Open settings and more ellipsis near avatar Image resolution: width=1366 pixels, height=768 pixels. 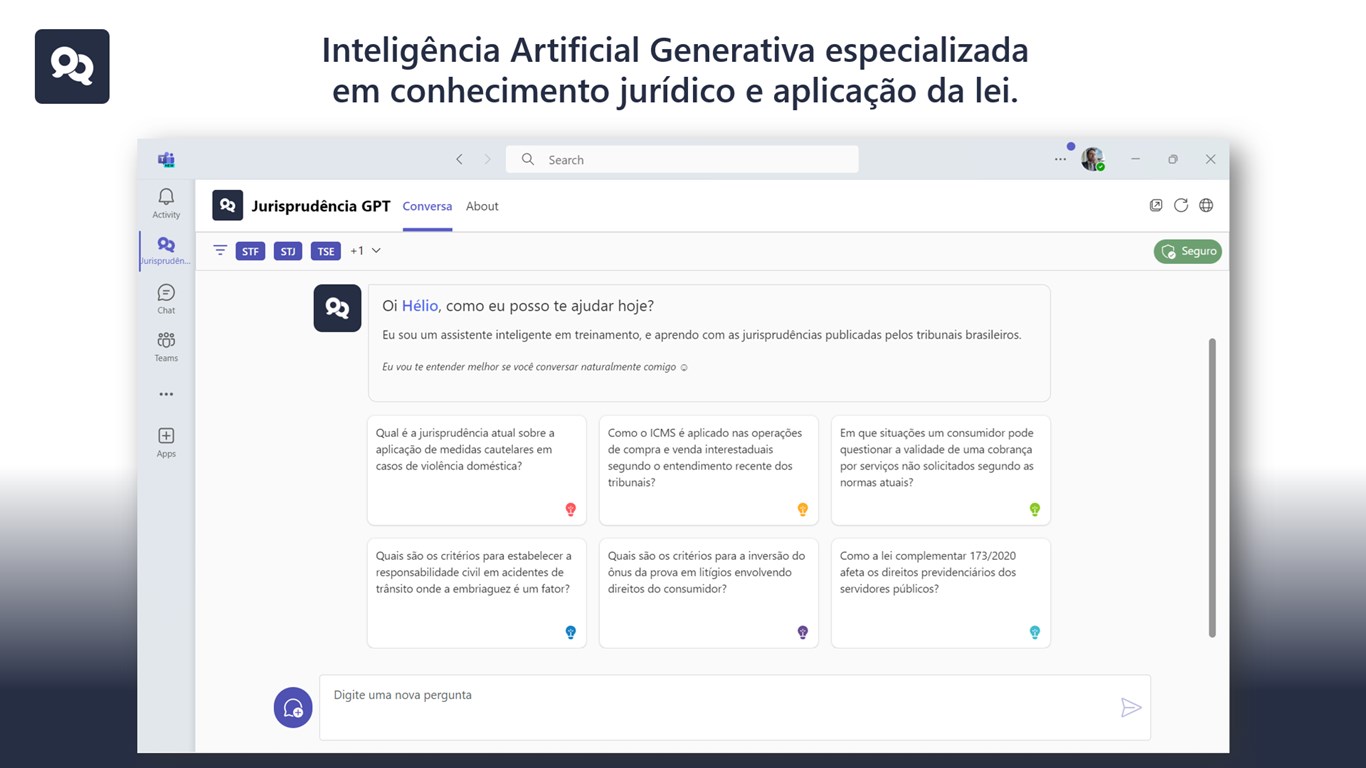1060,159
